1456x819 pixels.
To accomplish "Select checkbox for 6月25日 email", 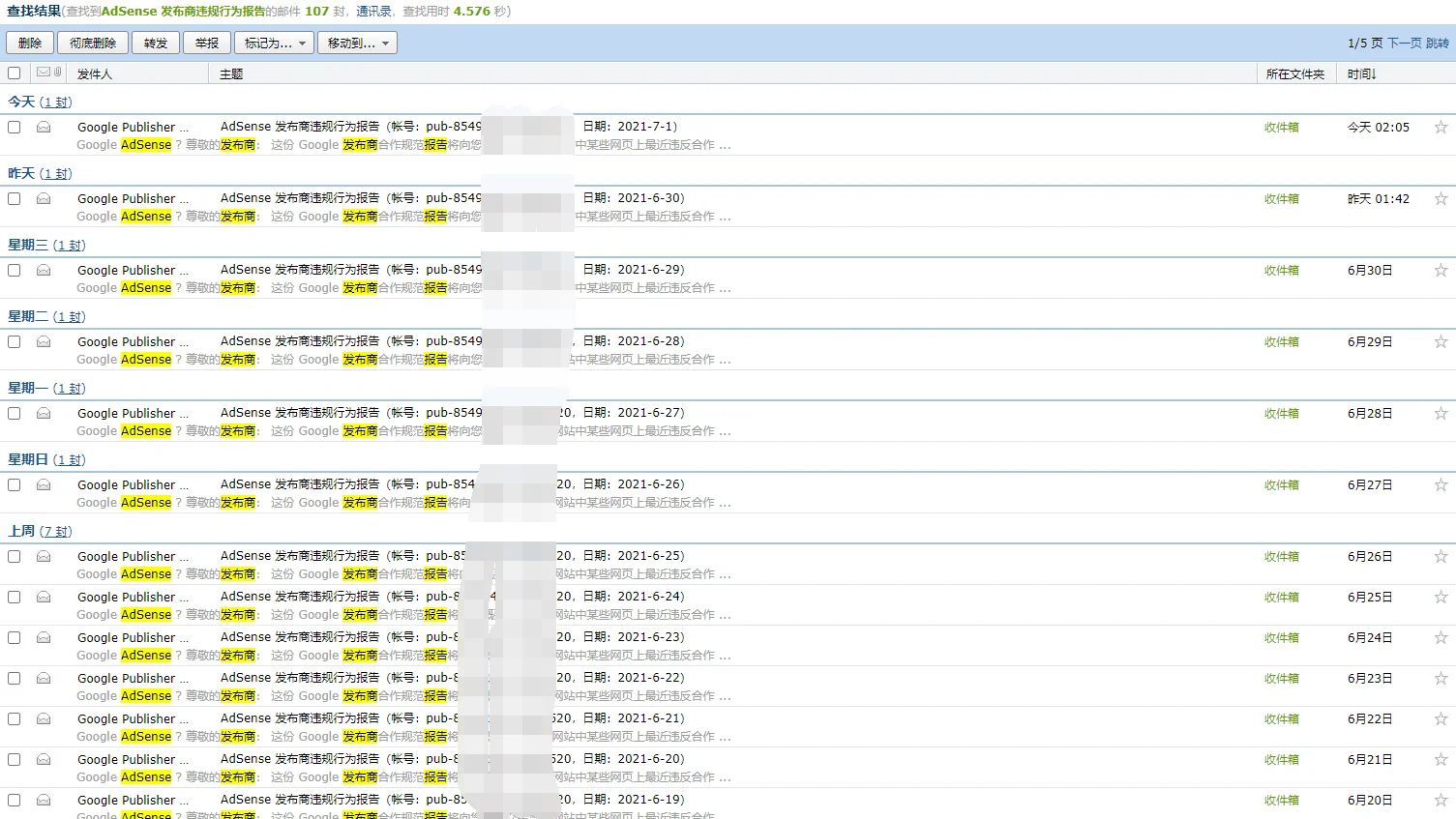I will (14, 597).
